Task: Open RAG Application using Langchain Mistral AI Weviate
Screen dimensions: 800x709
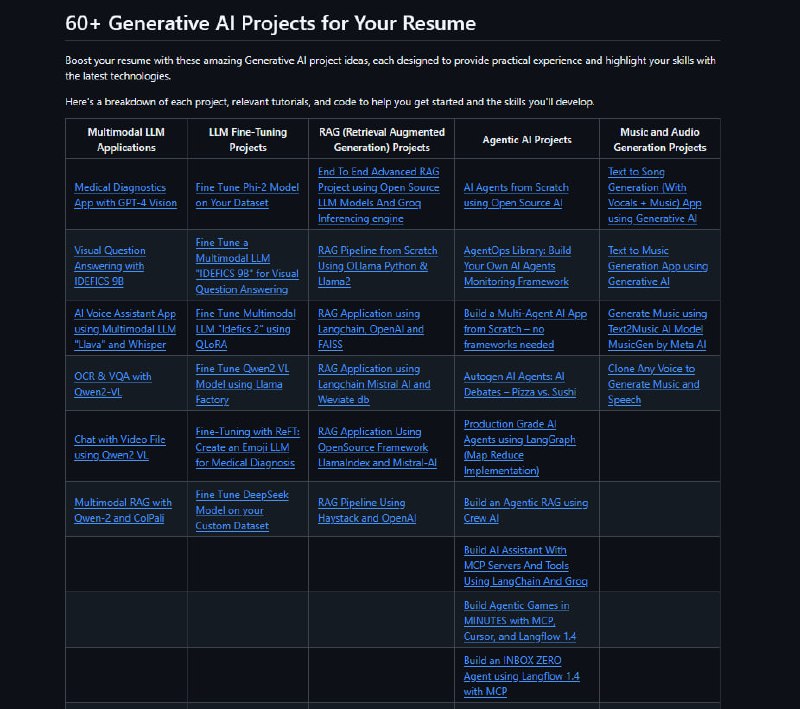Action: pyautogui.click(x=374, y=384)
